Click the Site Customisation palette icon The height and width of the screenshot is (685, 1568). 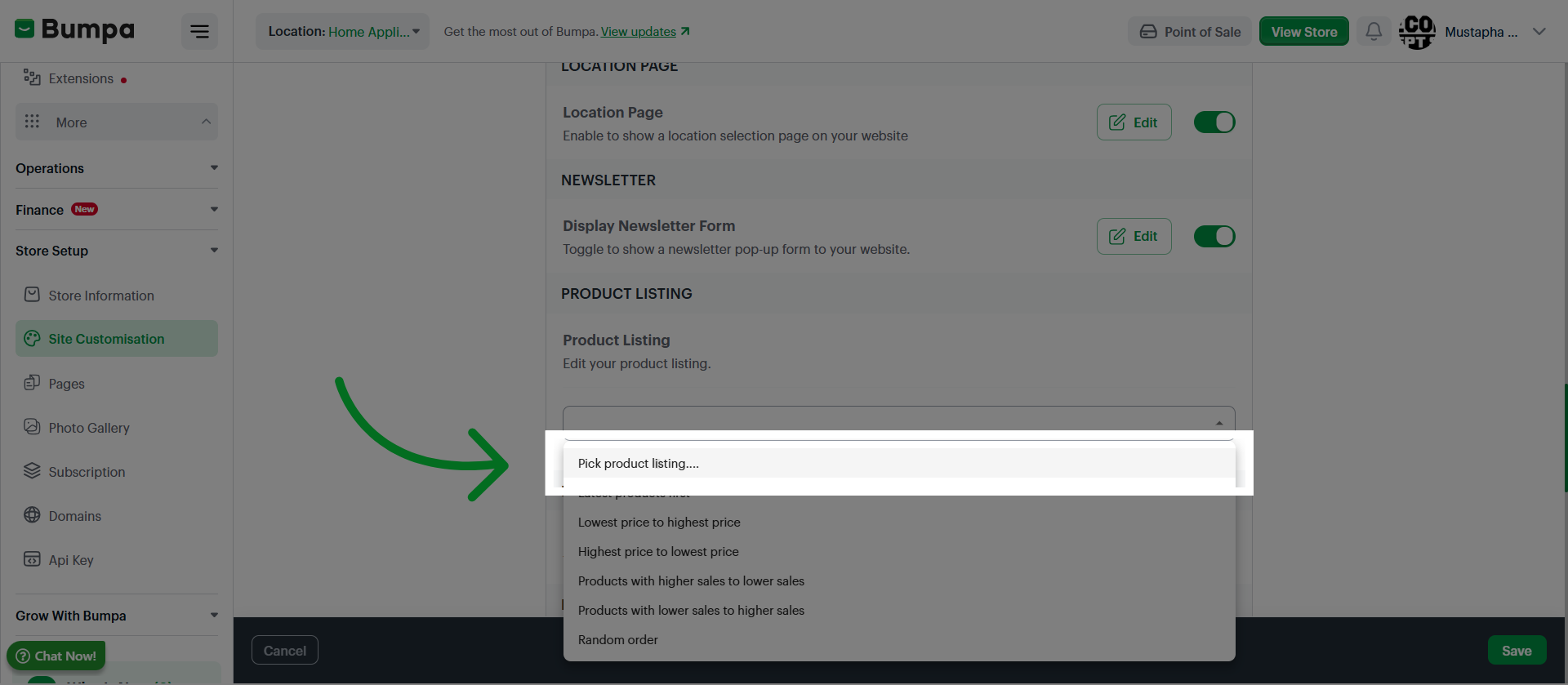(x=32, y=338)
